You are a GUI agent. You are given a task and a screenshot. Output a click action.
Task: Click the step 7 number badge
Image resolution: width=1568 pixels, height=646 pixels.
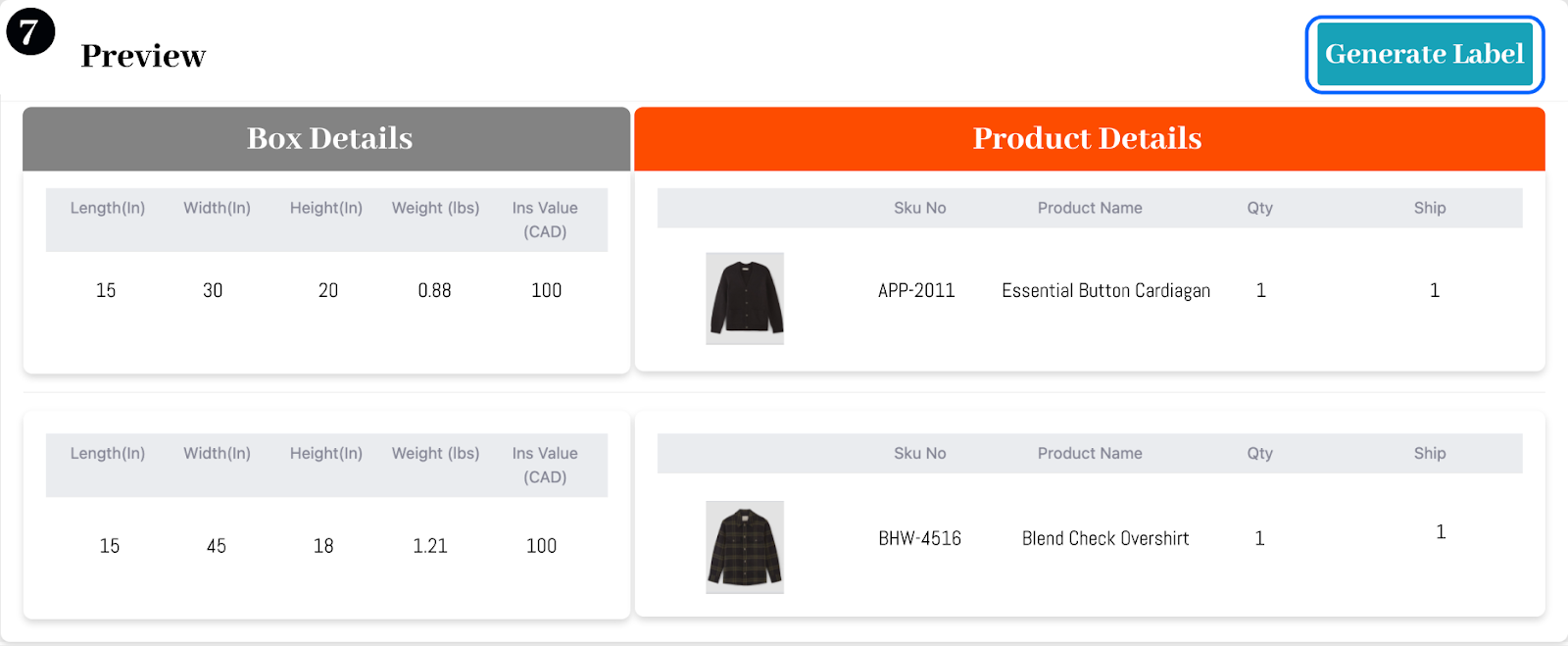point(30,31)
